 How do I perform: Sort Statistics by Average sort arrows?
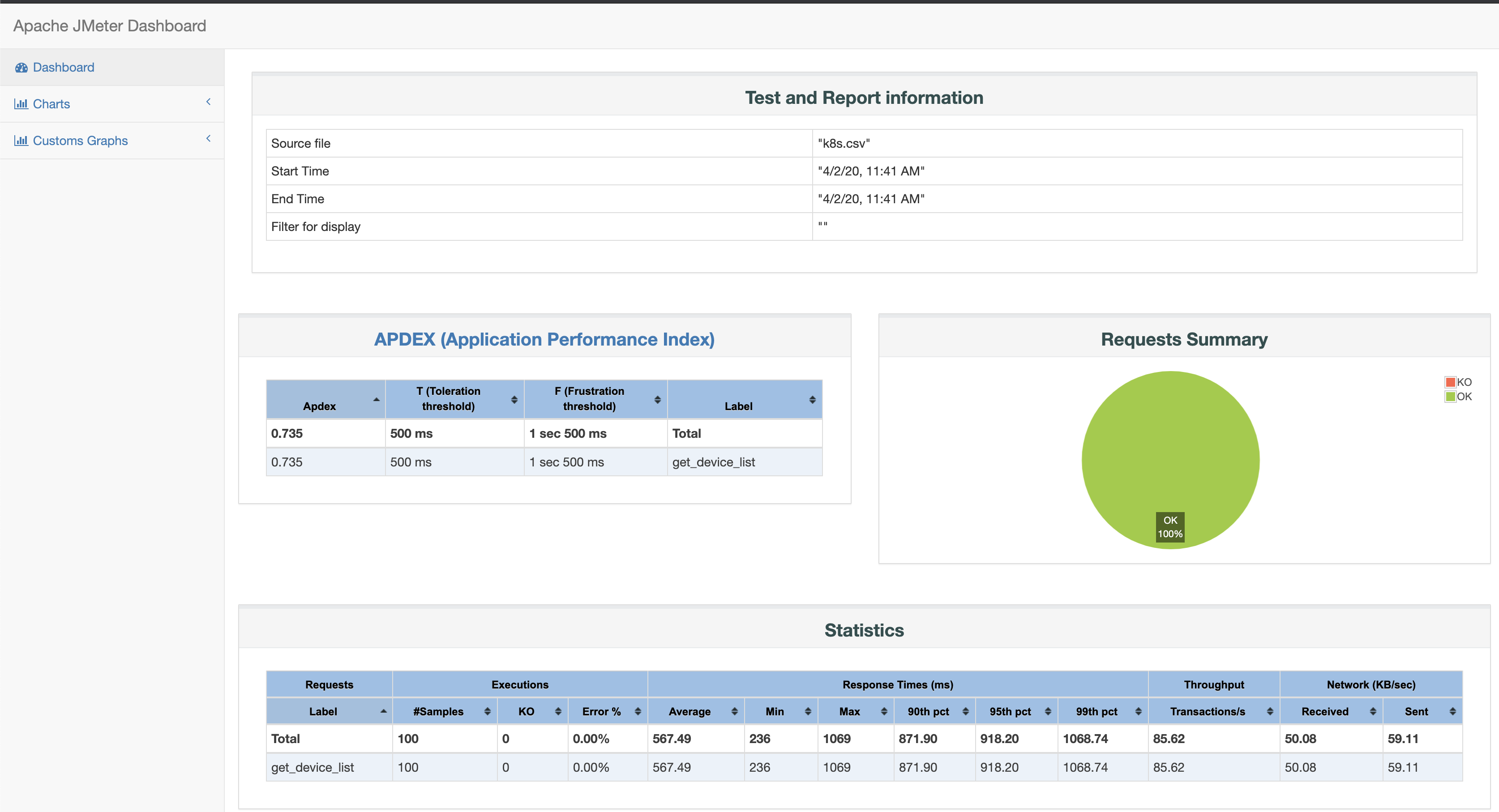coord(734,711)
